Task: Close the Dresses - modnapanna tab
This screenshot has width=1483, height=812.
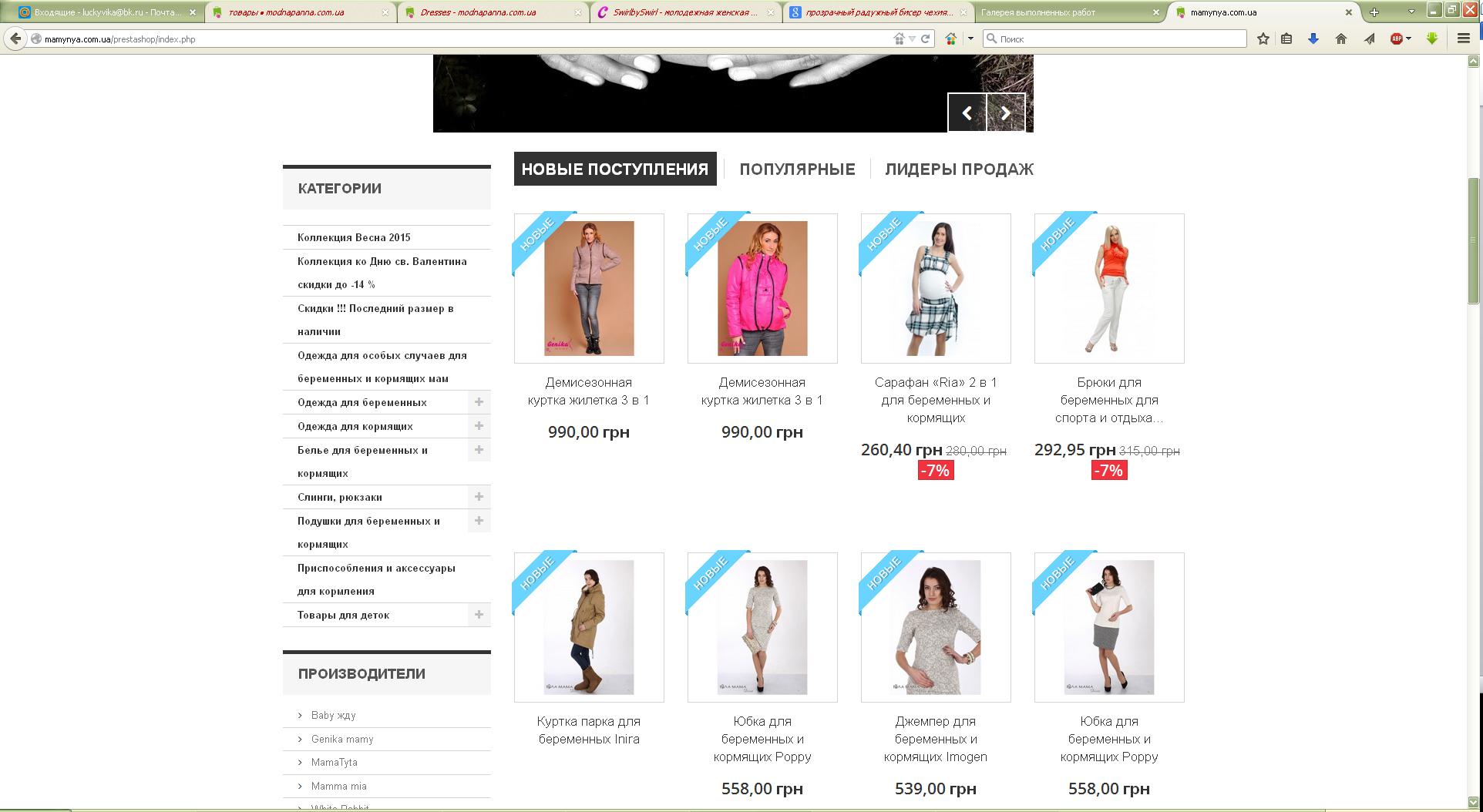Action: click(x=578, y=12)
